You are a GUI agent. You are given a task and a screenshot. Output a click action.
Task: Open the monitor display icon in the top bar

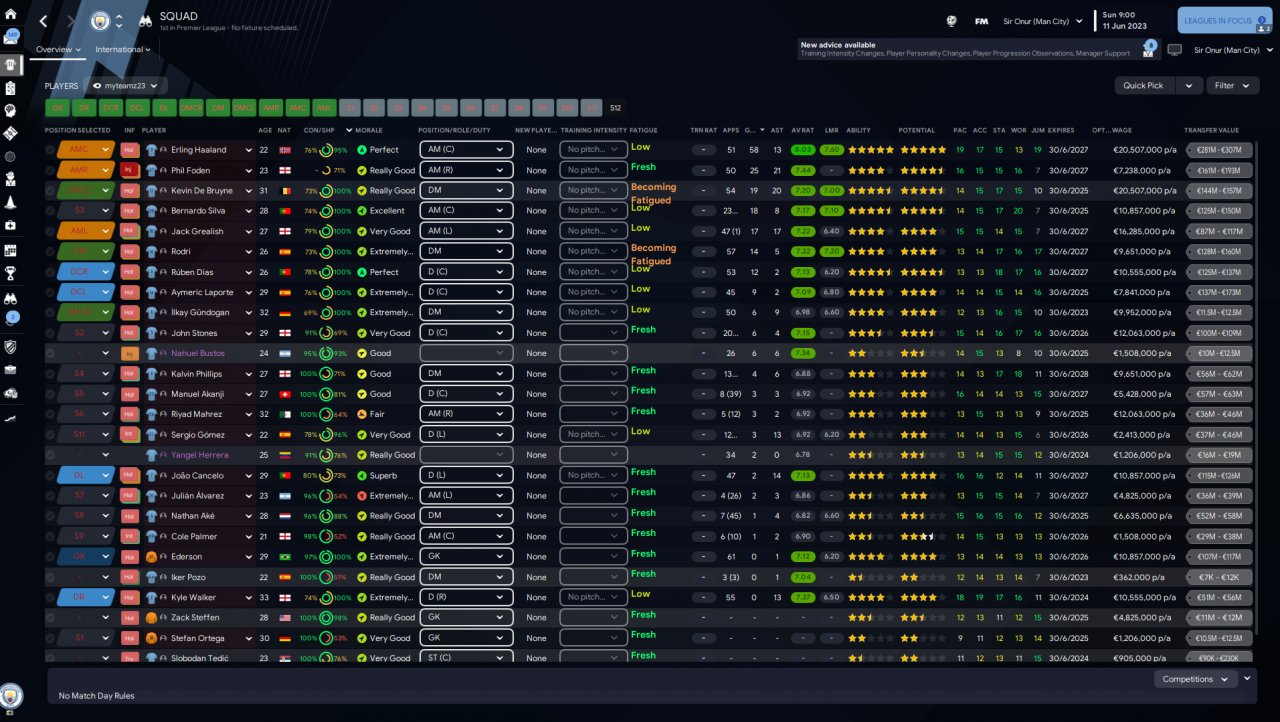[x=1175, y=50]
